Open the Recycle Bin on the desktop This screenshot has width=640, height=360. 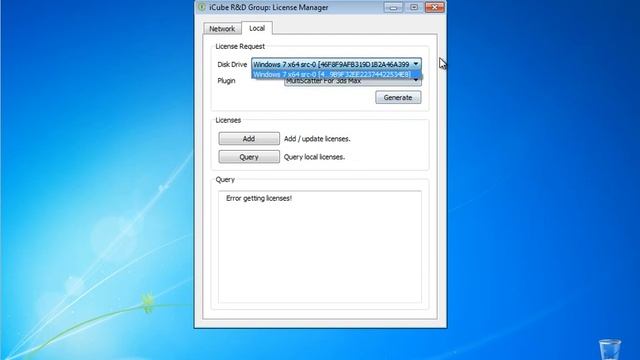(x=610, y=349)
